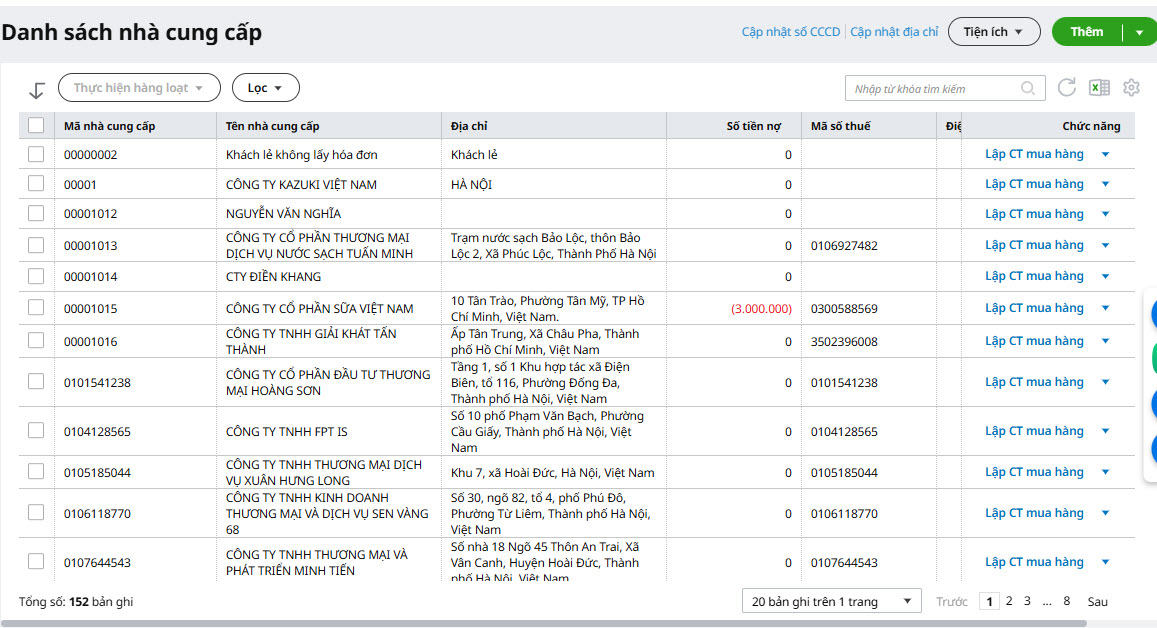
Task: Click the refresh list icon
Action: point(1067,88)
